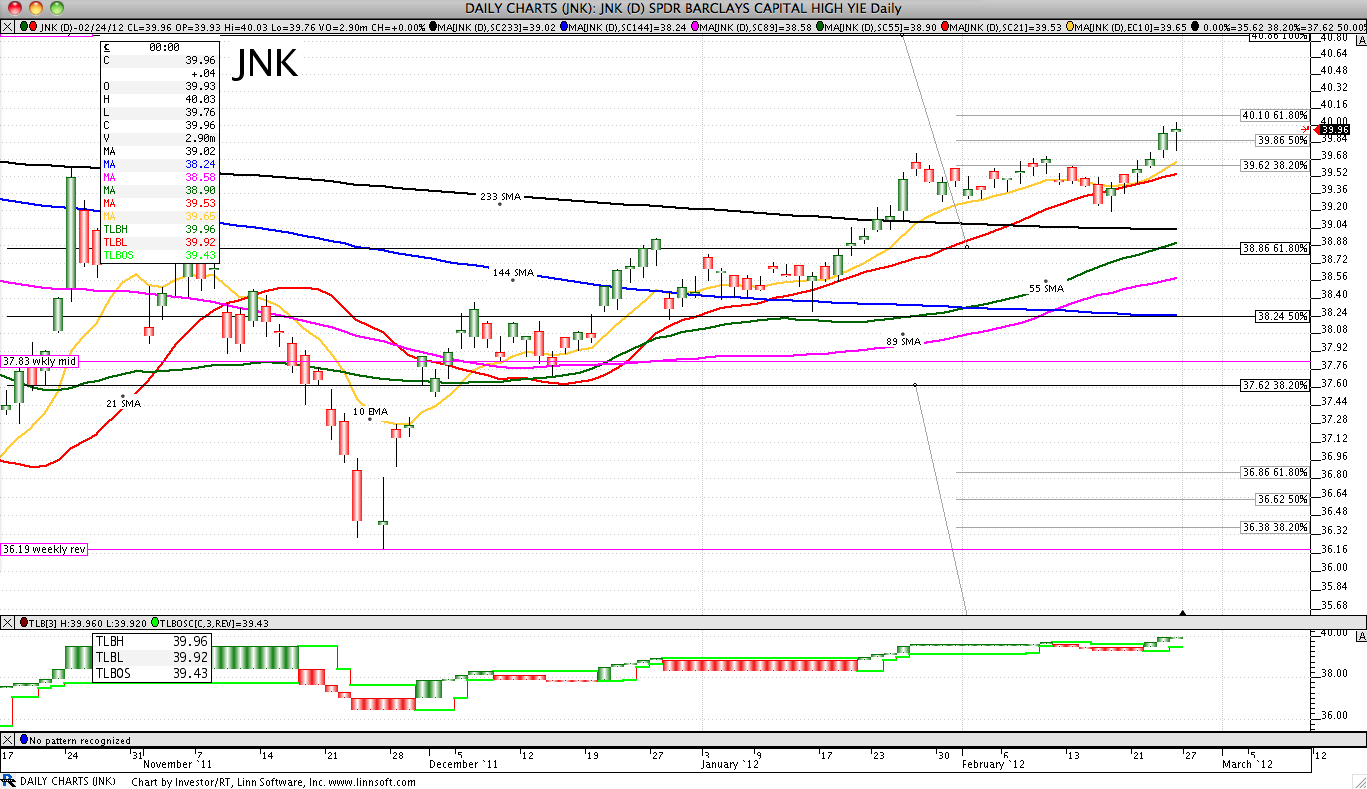Click the '144 SMA' annotation
1367x789 pixels.
[x=512, y=272]
